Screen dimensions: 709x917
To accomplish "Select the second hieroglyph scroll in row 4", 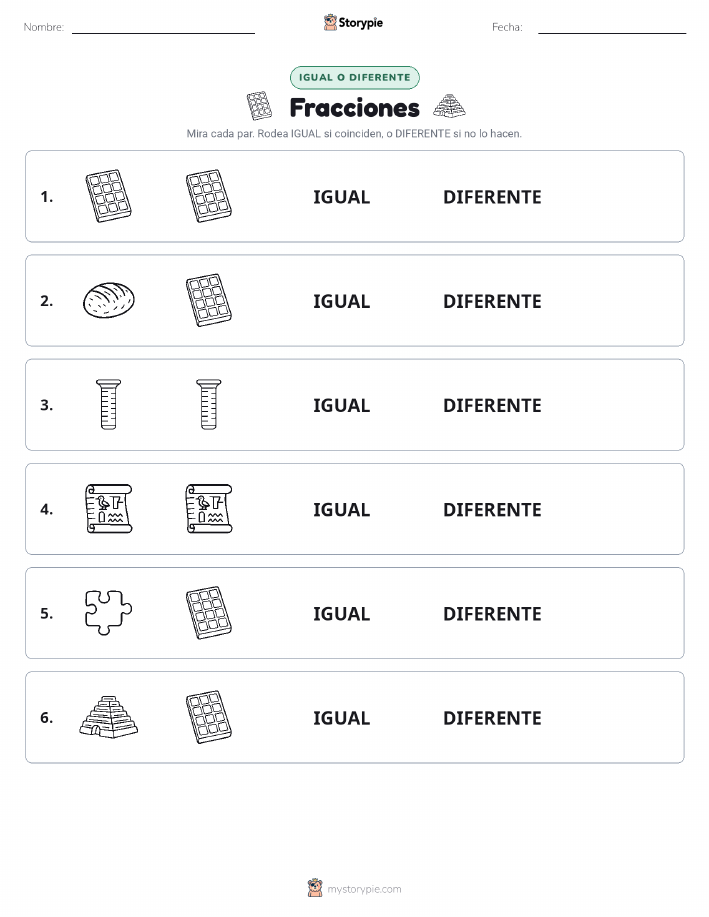I will 209,508.
